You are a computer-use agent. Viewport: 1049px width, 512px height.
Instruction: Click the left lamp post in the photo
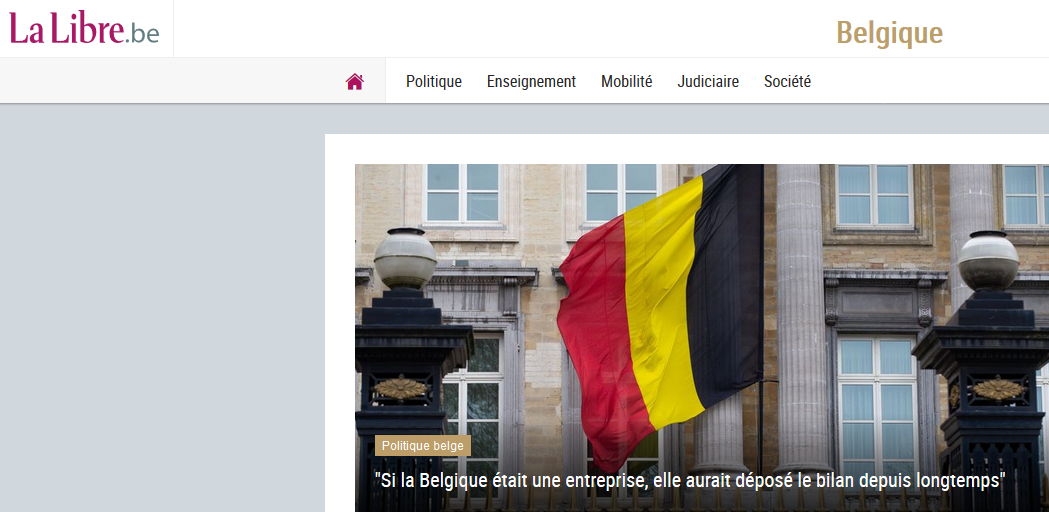click(405, 361)
